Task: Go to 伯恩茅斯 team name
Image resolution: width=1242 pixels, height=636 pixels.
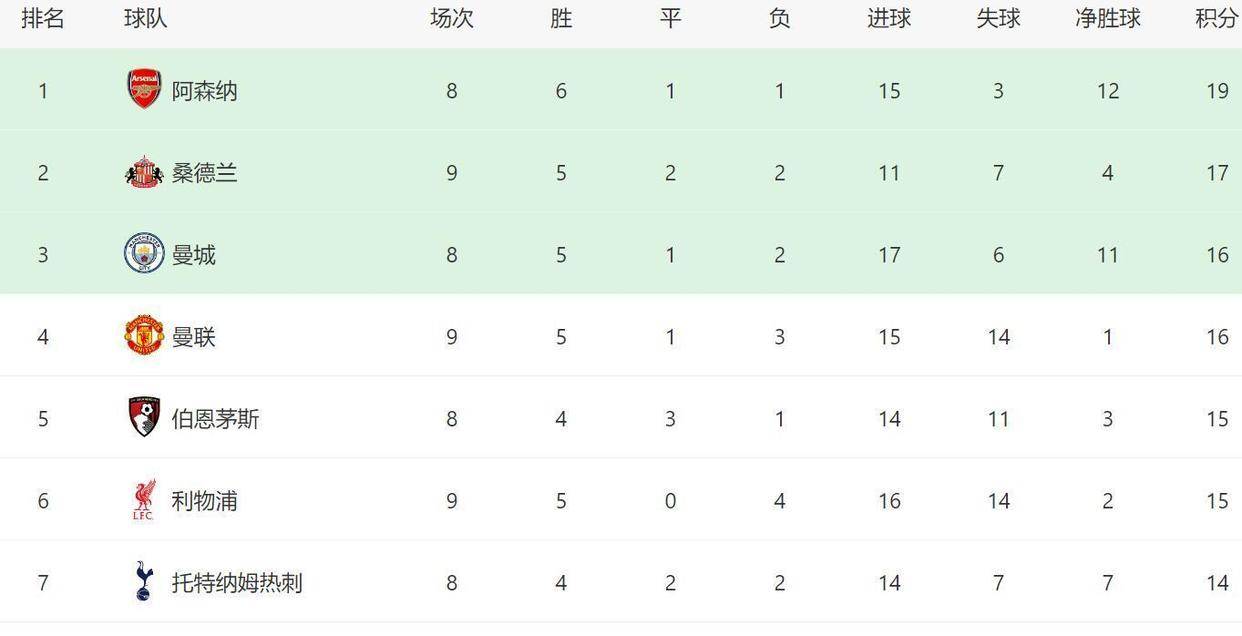Action: coord(215,419)
